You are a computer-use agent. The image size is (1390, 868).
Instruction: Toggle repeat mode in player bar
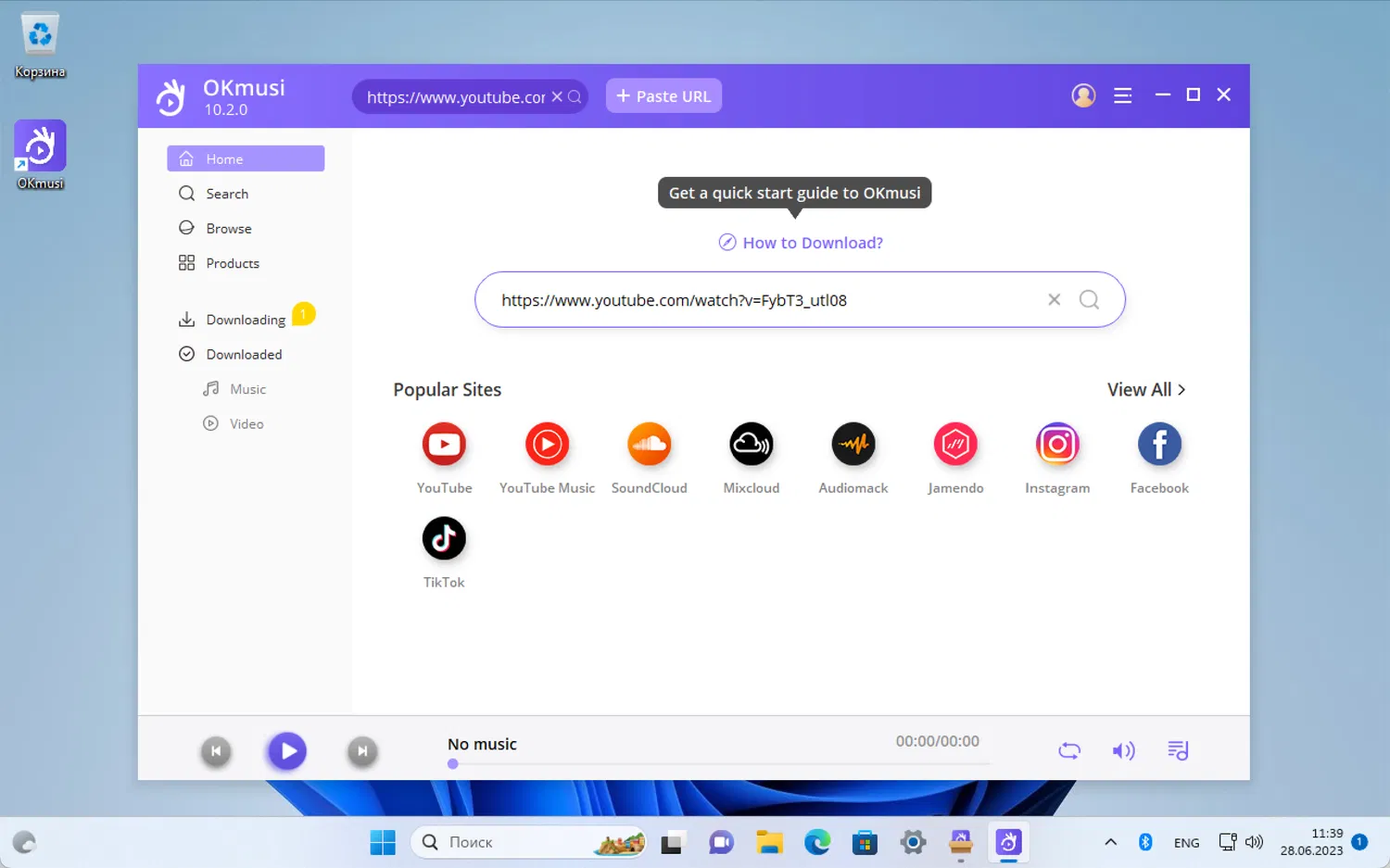click(x=1069, y=750)
